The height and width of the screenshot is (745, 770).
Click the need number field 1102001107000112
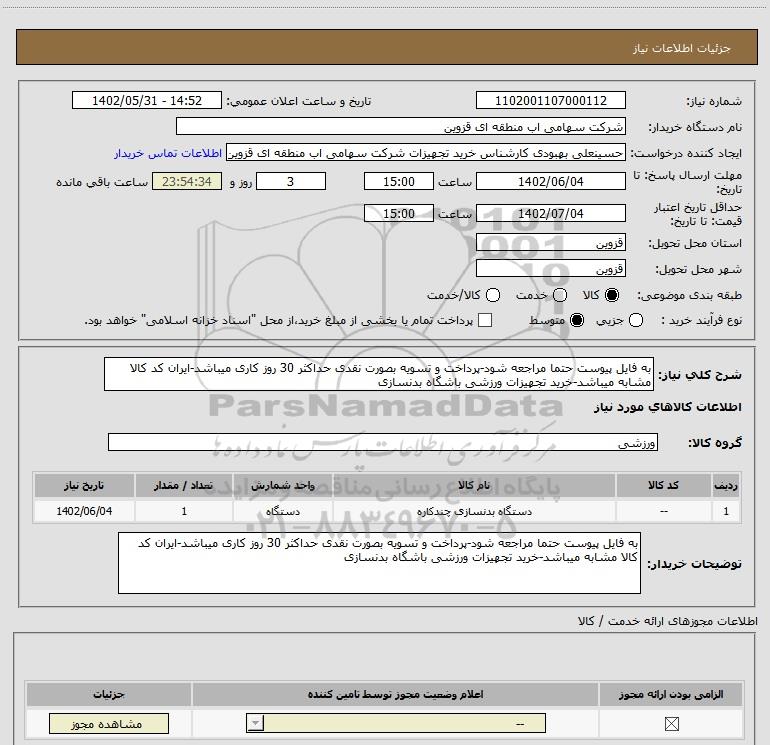point(550,100)
